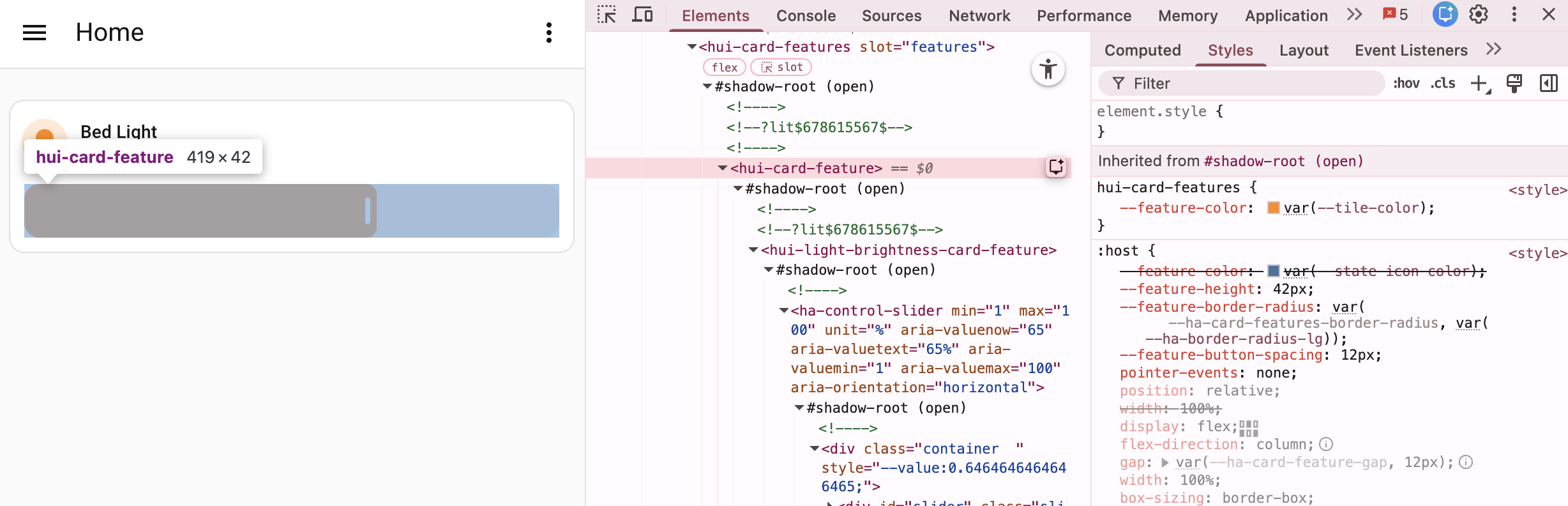The image size is (1568, 506).
Task: Toggle the computed styles sidebar icon
Action: point(1549,84)
